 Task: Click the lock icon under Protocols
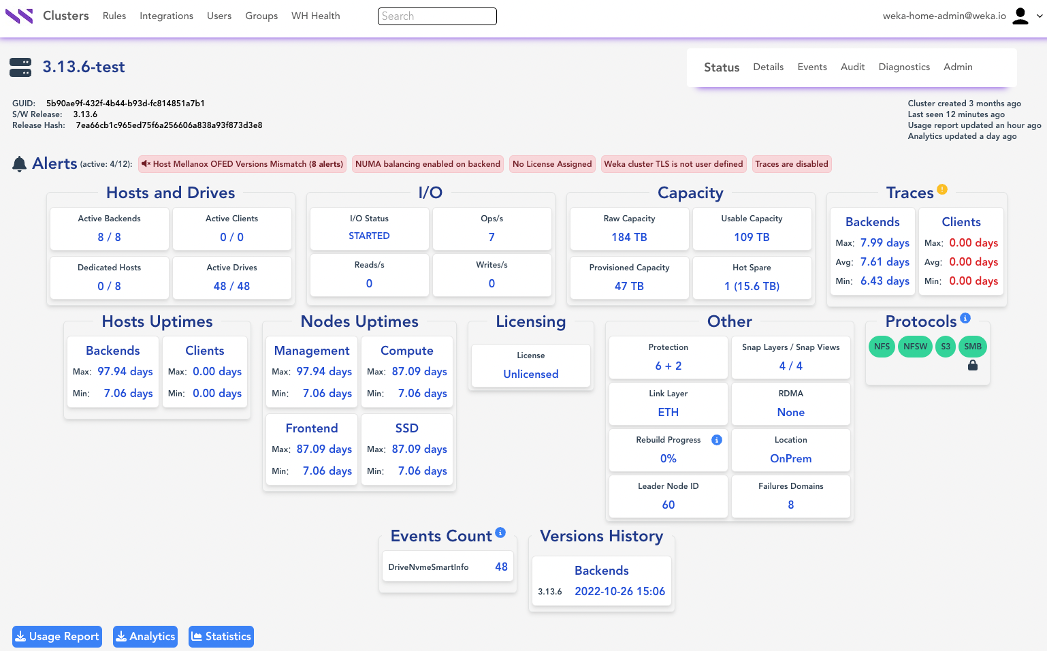pos(972,365)
